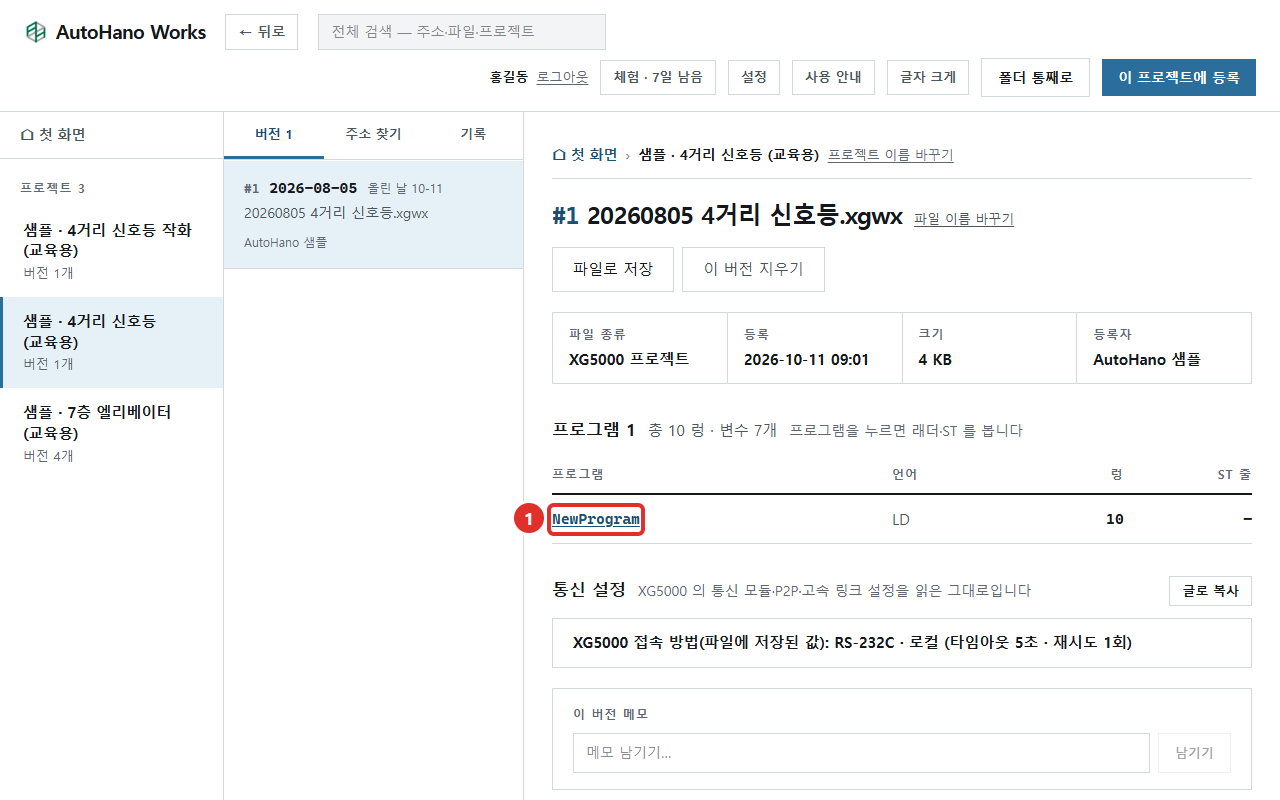1280x800 pixels.
Task: Click 이 프로젝트에 등록 button
Action: click(x=1179, y=77)
